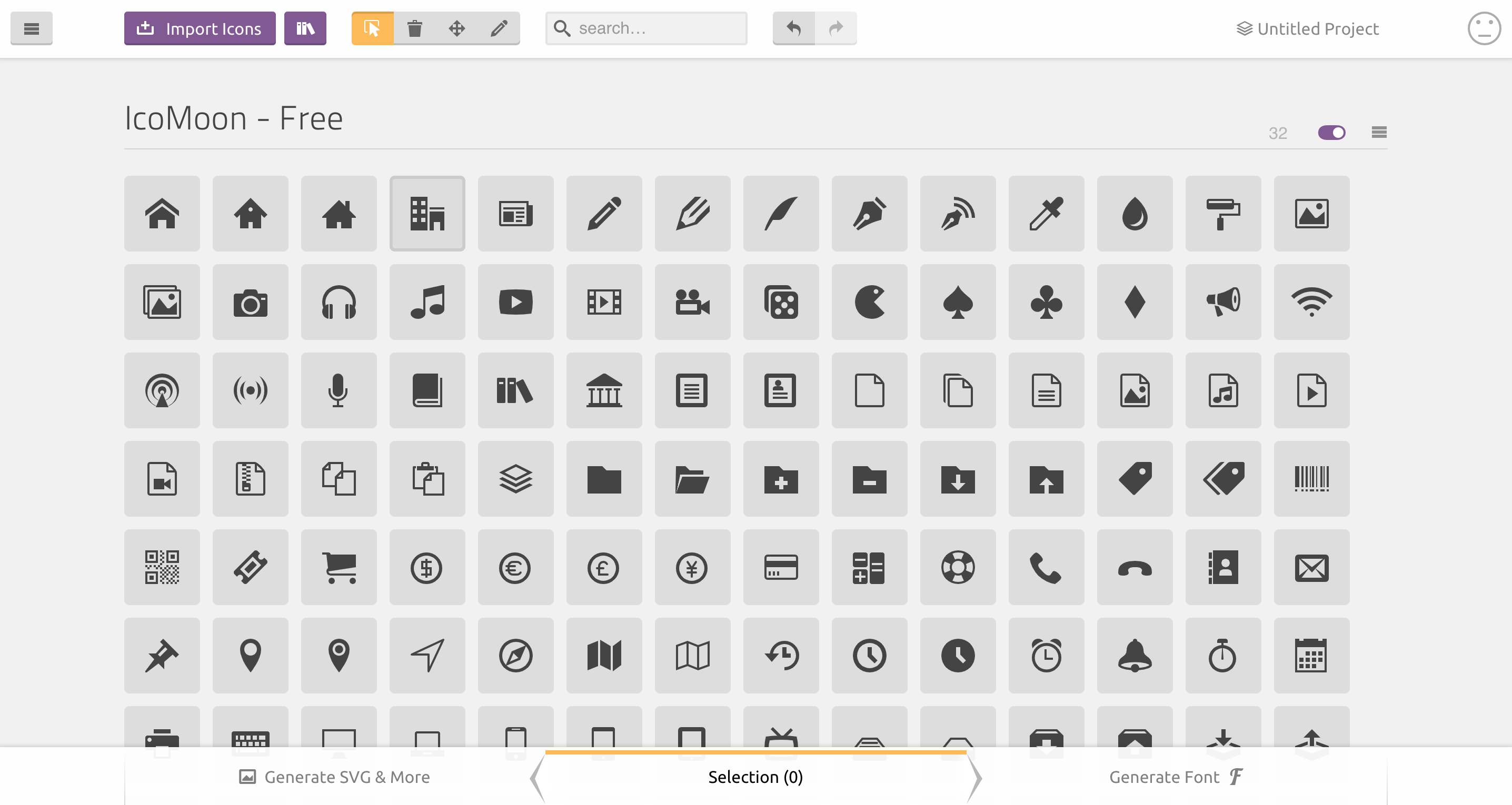Select the pointer selection tool

(372, 27)
